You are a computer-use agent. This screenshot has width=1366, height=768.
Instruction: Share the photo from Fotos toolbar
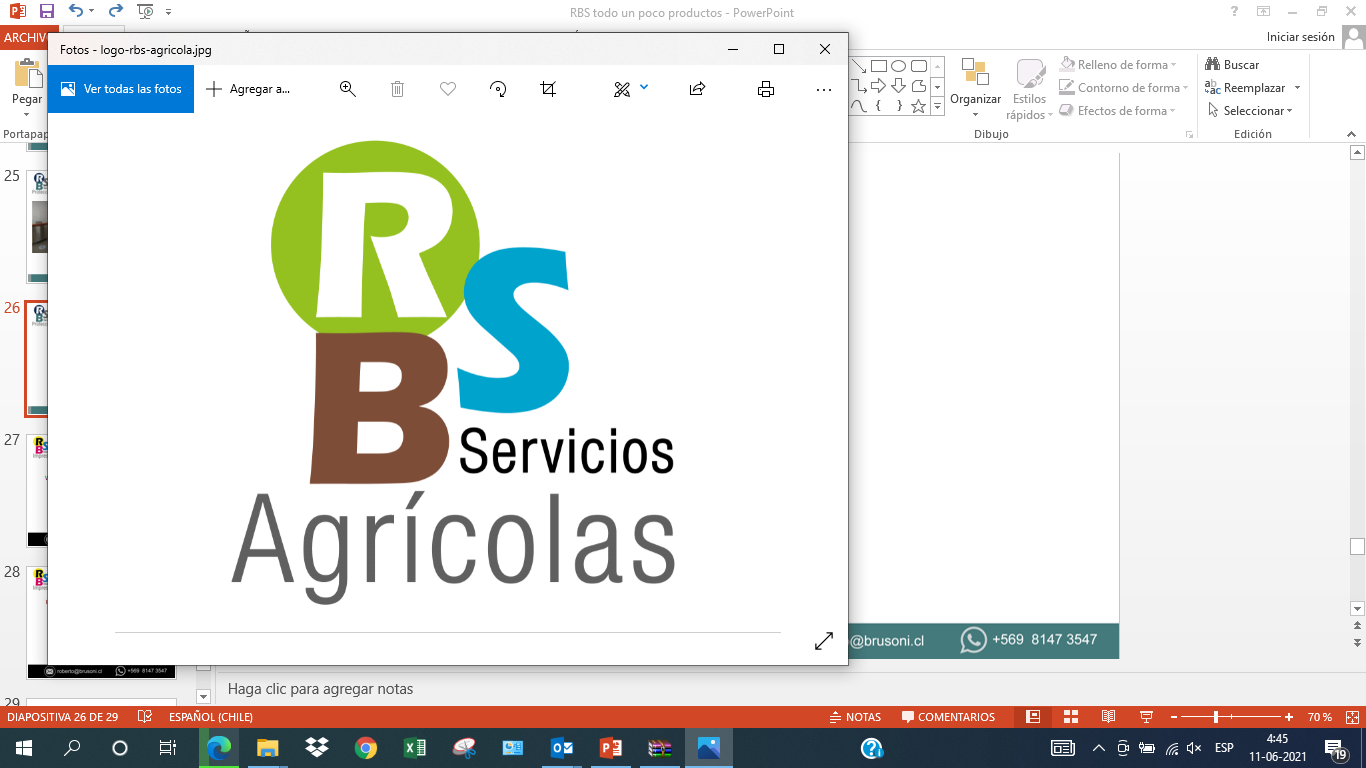point(697,89)
